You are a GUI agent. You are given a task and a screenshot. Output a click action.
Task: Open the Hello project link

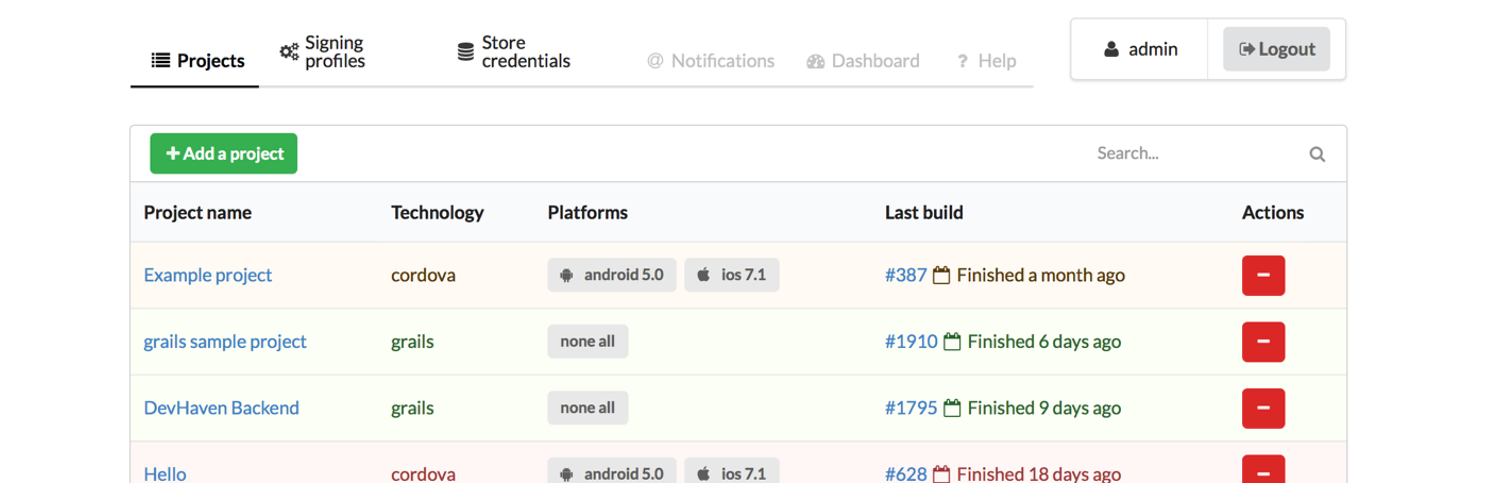165,474
